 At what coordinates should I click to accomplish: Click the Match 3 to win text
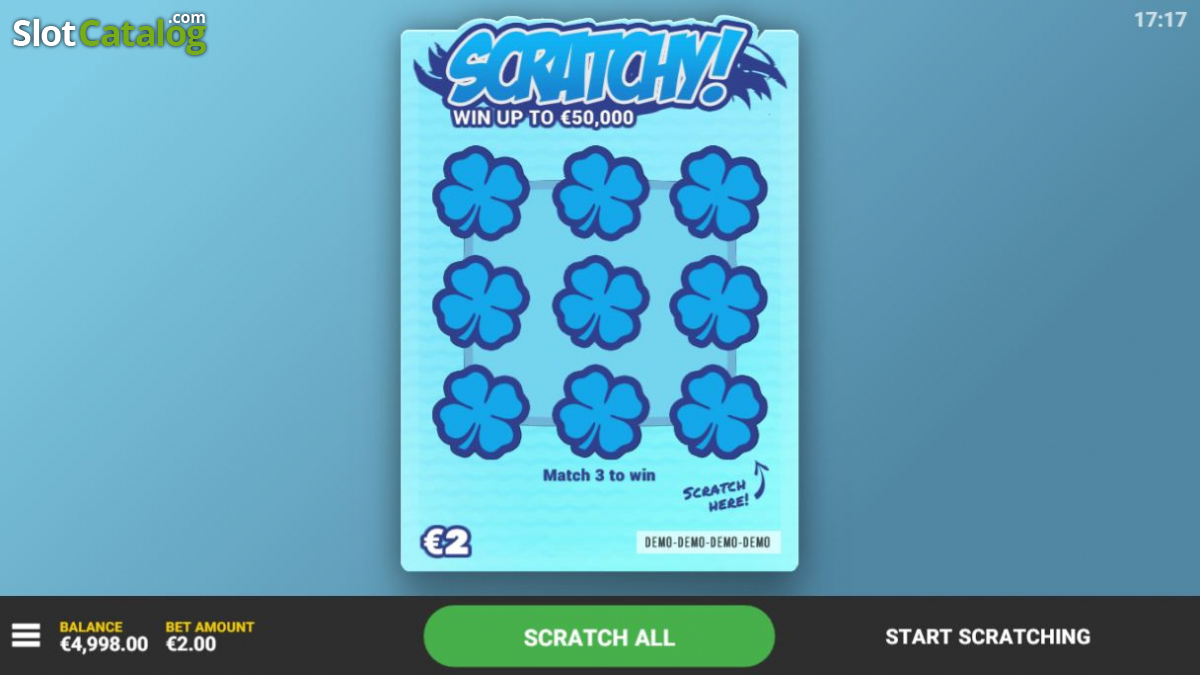pos(599,475)
